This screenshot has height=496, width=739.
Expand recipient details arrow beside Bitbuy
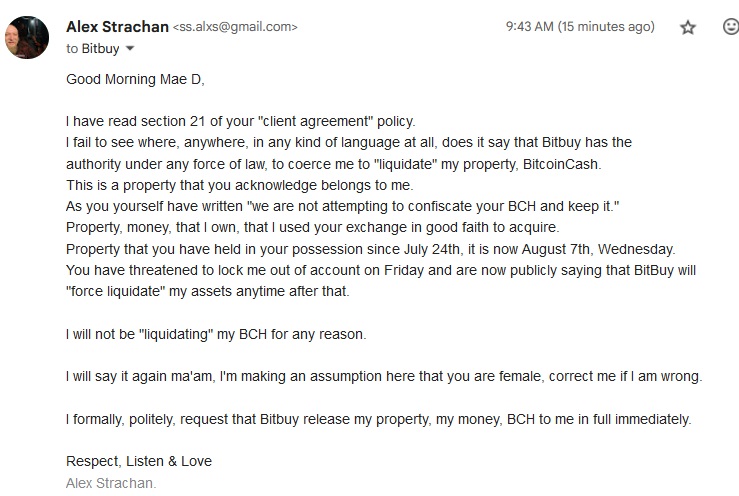tap(130, 49)
